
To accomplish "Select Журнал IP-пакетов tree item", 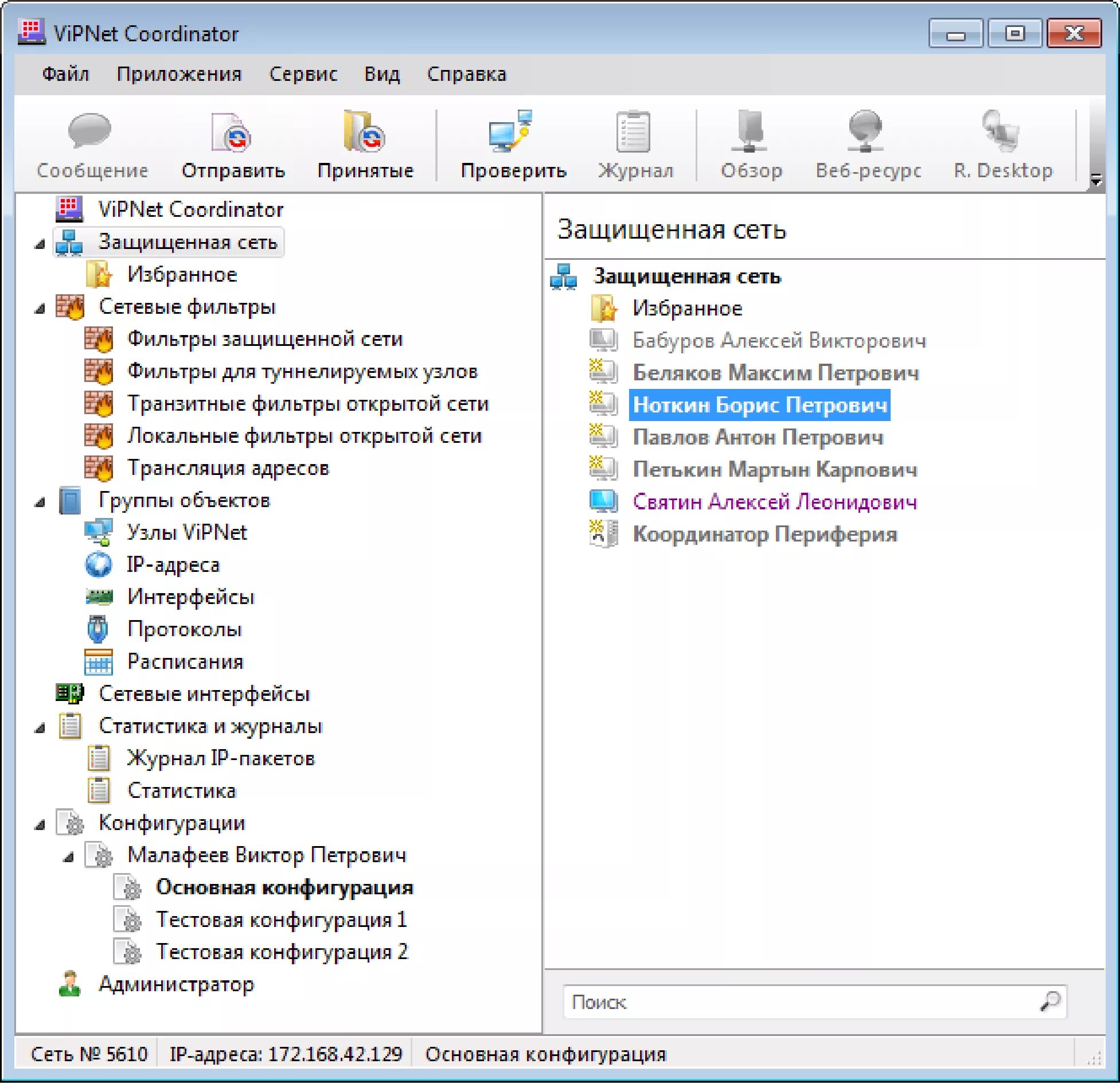I will point(221,758).
